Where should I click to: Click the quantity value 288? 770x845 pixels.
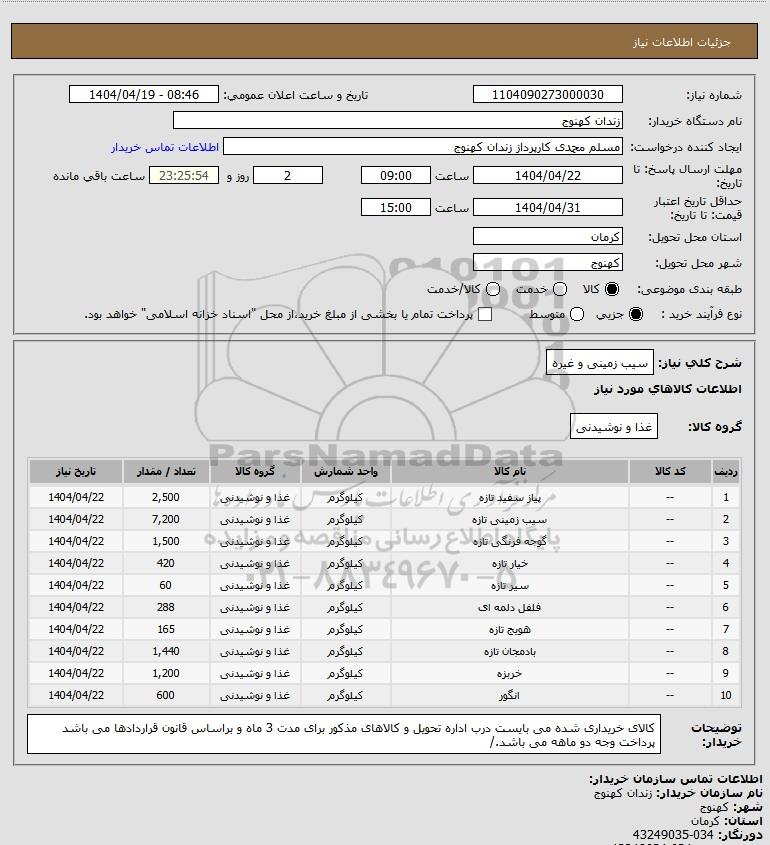[x=166, y=608]
